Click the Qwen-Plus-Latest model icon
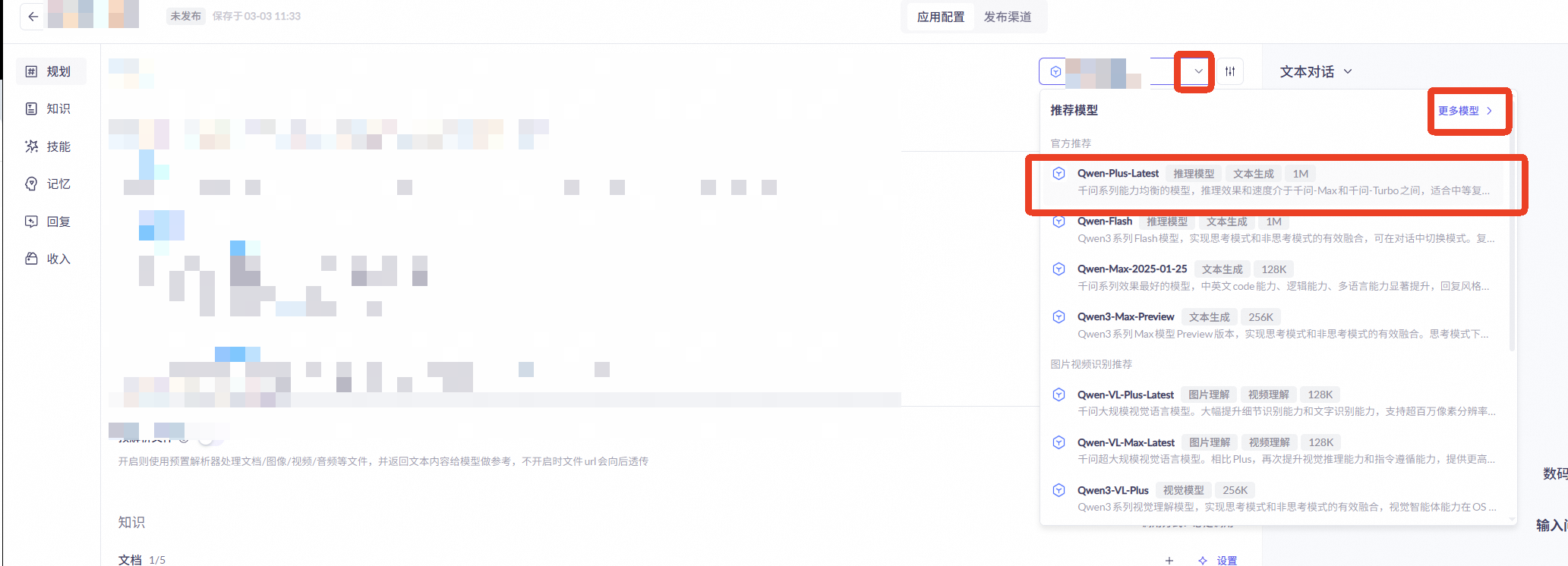 [x=1058, y=174]
